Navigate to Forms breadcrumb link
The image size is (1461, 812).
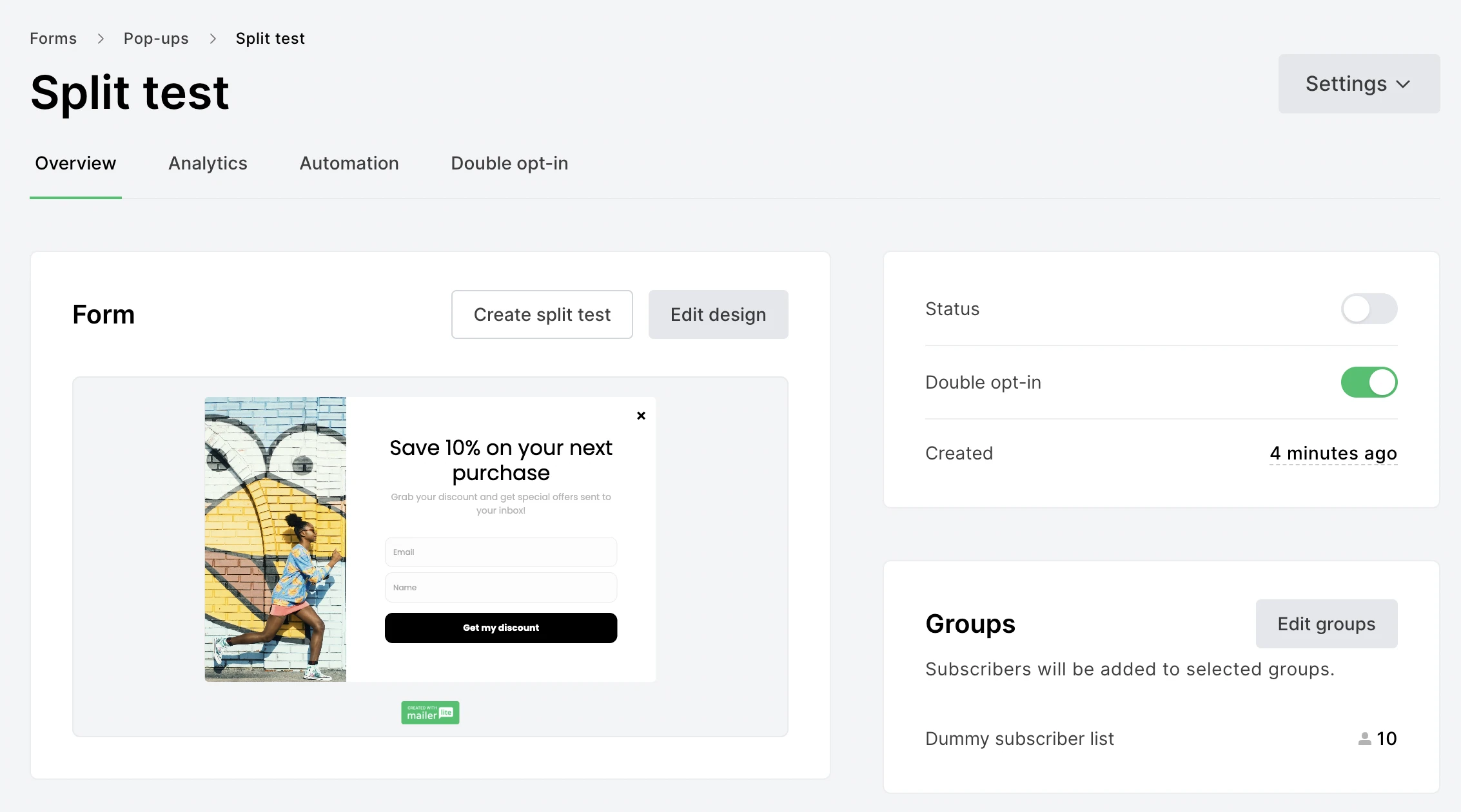(53, 39)
